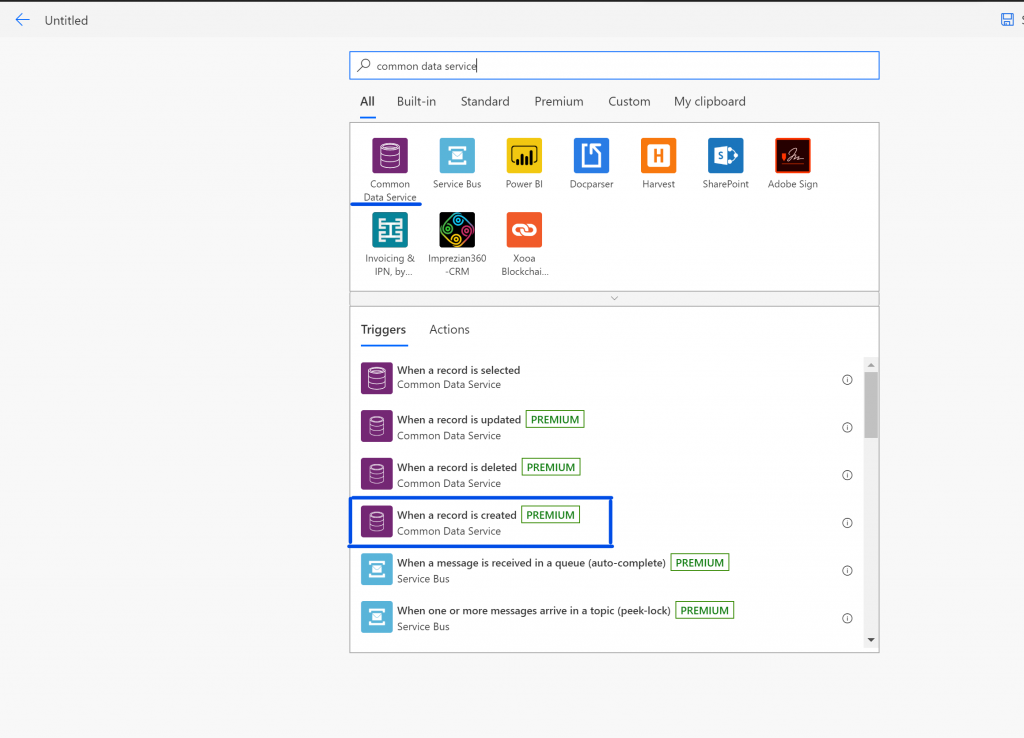Select the Imprezian360-CRM connector icon

point(457,230)
